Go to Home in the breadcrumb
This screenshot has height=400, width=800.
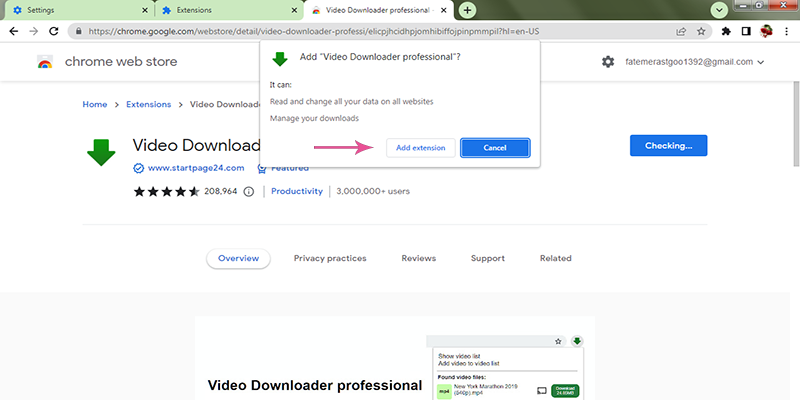(95, 104)
